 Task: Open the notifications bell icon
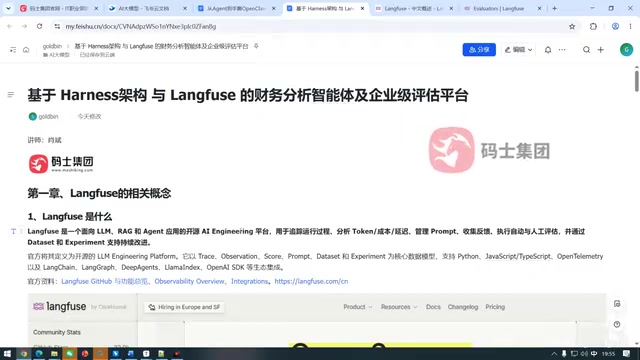(548, 49)
